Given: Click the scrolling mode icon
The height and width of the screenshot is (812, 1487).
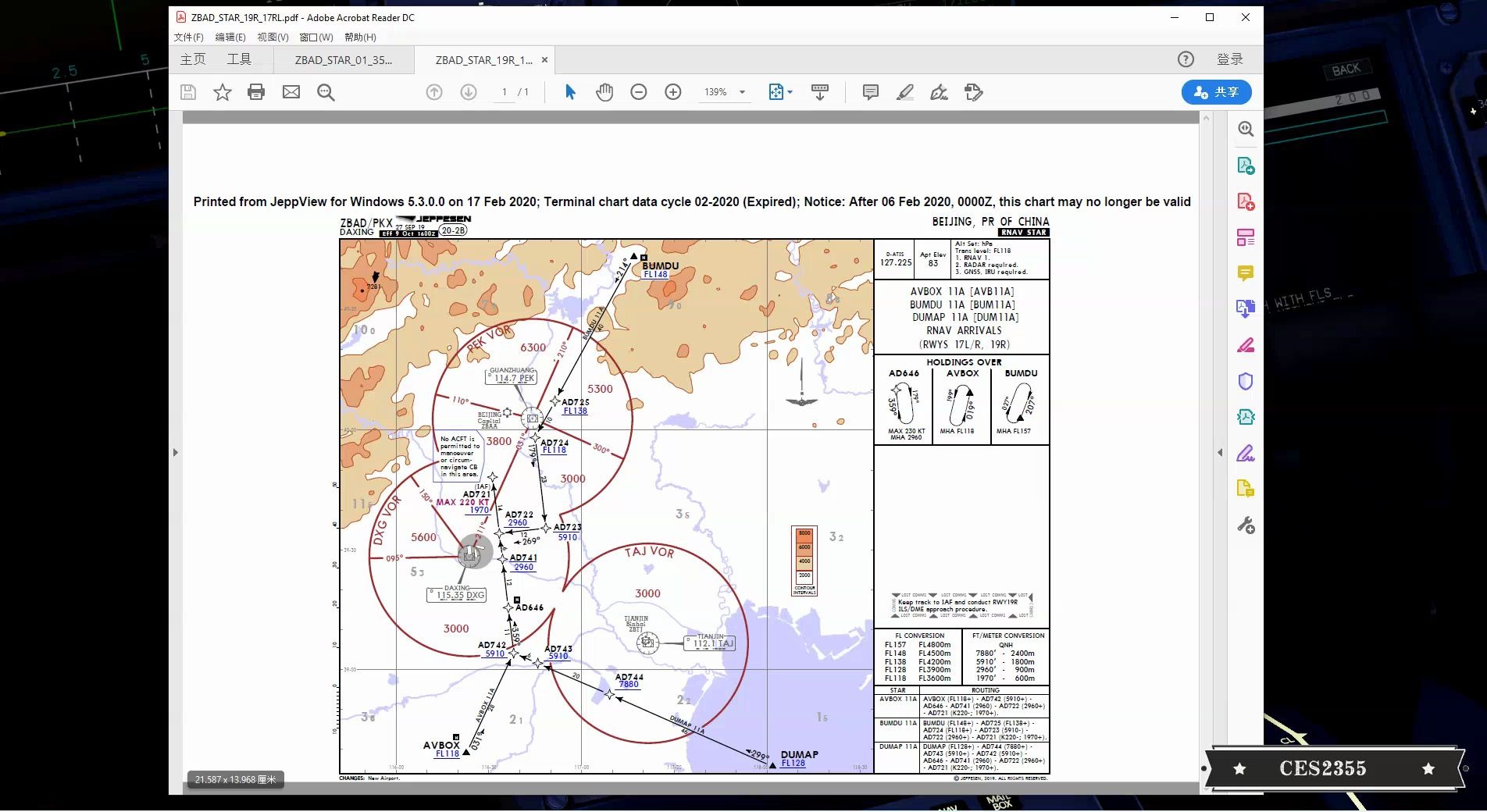Looking at the screenshot, I should pos(820,92).
